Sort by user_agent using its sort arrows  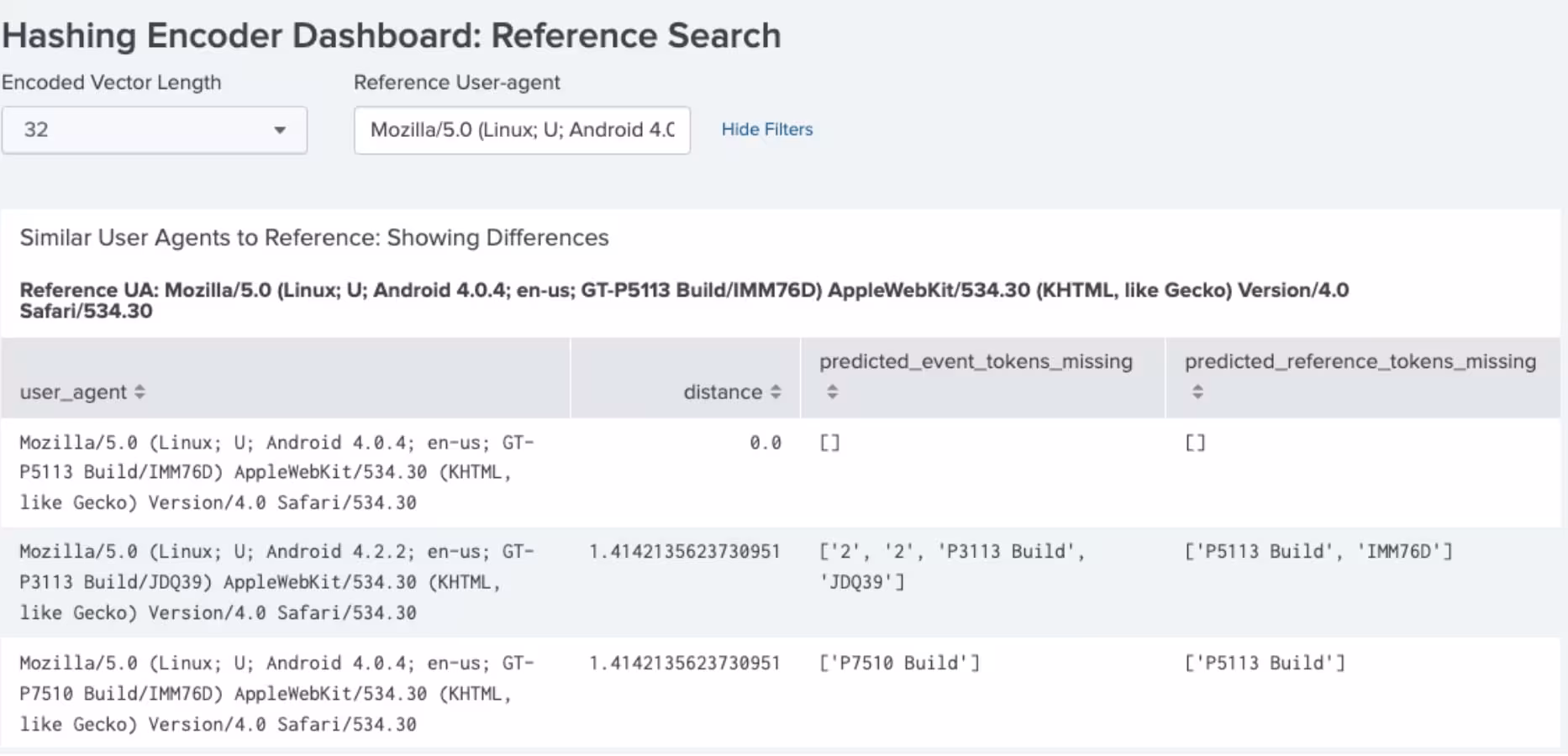pos(139,392)
